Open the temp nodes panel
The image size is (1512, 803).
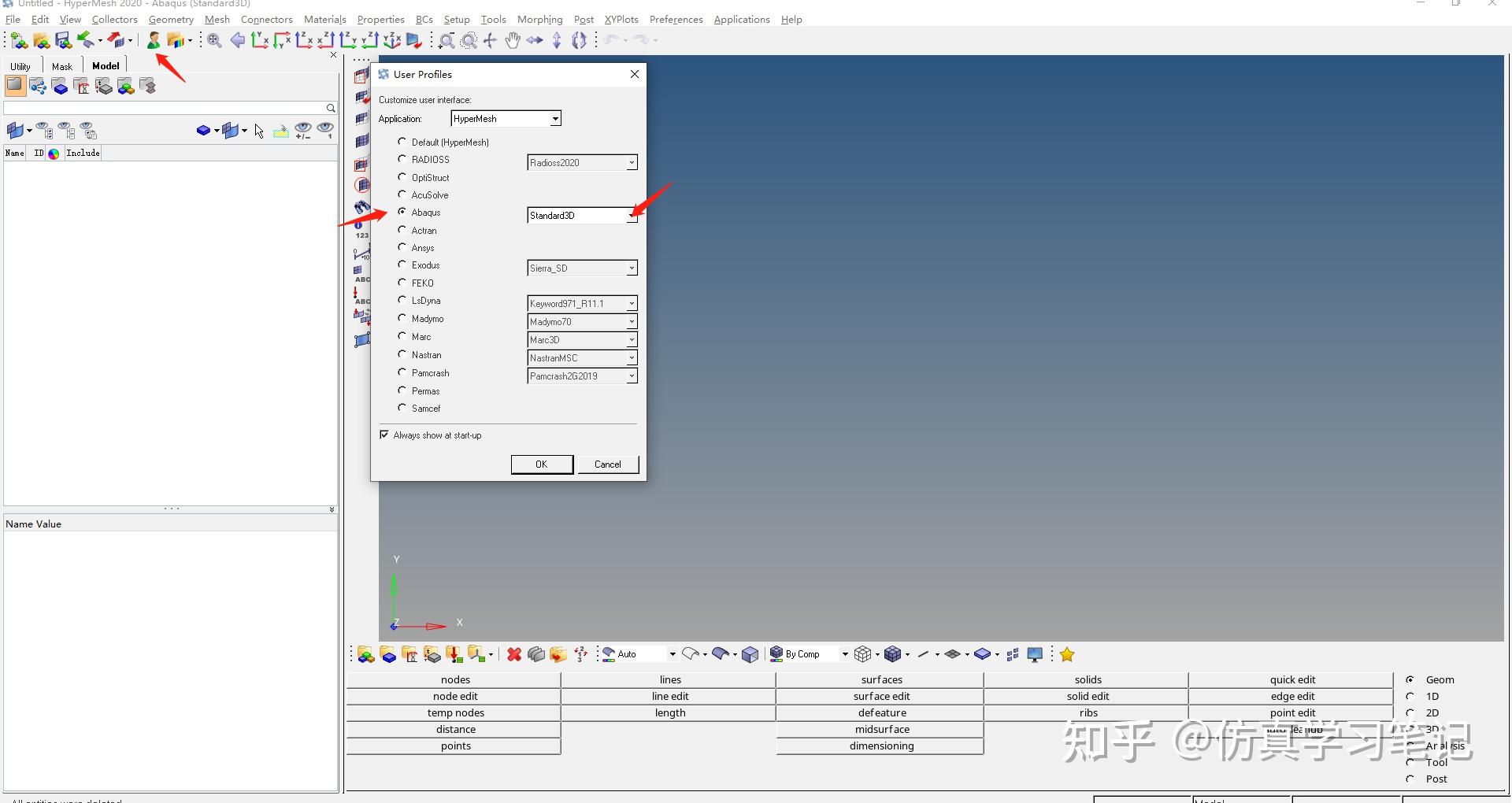[x=454, y=712]
